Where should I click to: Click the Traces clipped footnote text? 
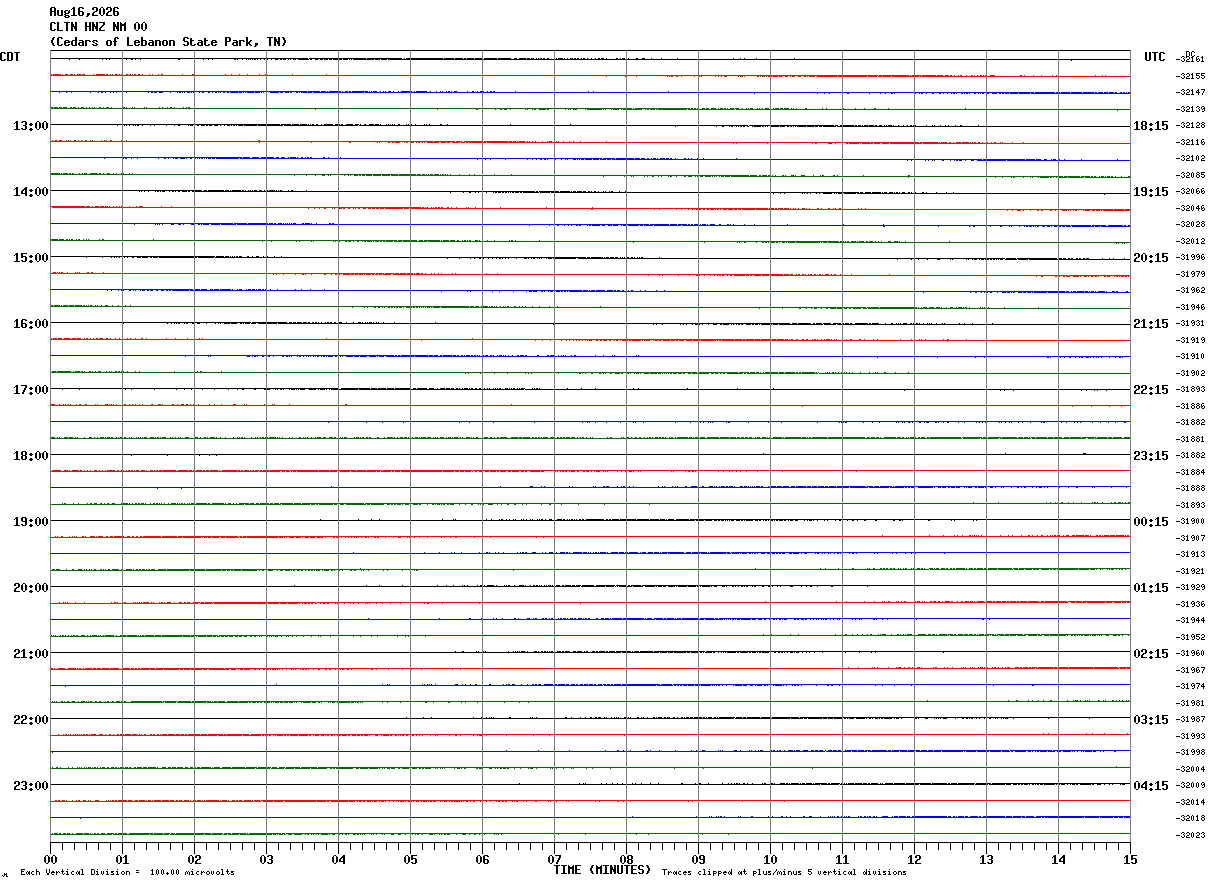point(784,872)
